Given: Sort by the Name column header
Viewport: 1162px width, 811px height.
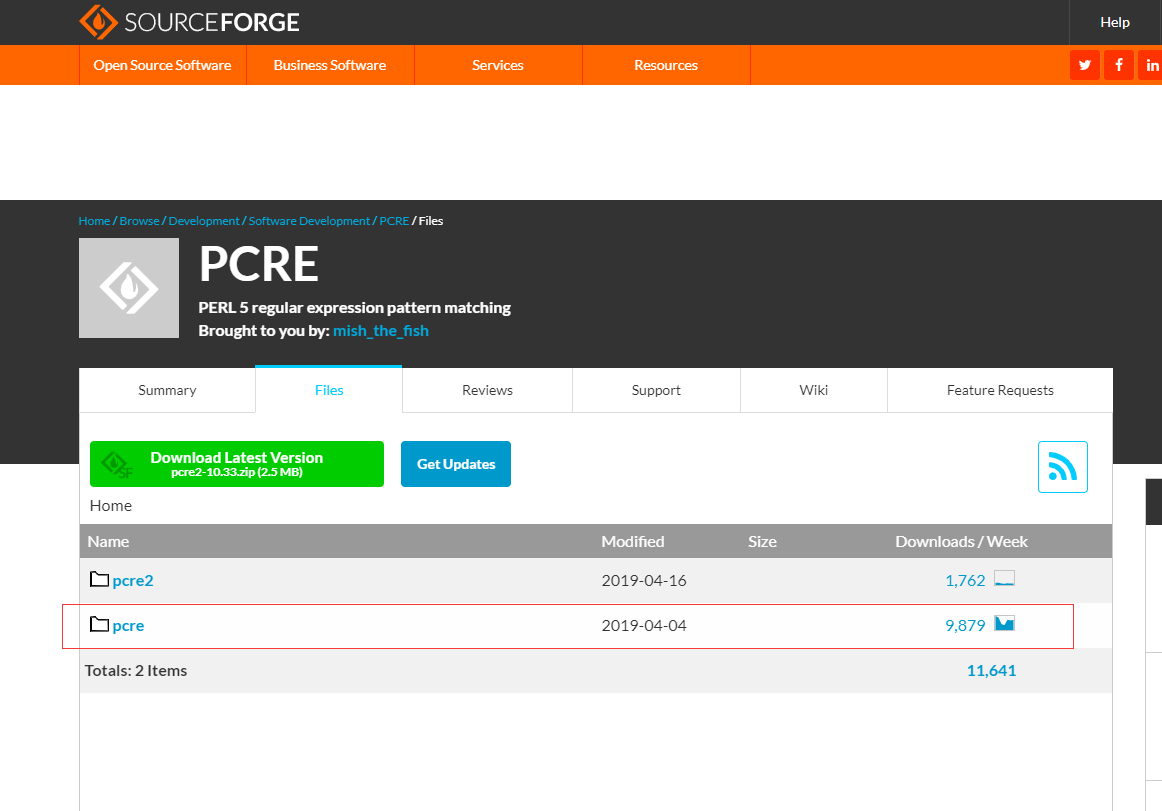Looking at the screenshot, I should click(108, 541).
